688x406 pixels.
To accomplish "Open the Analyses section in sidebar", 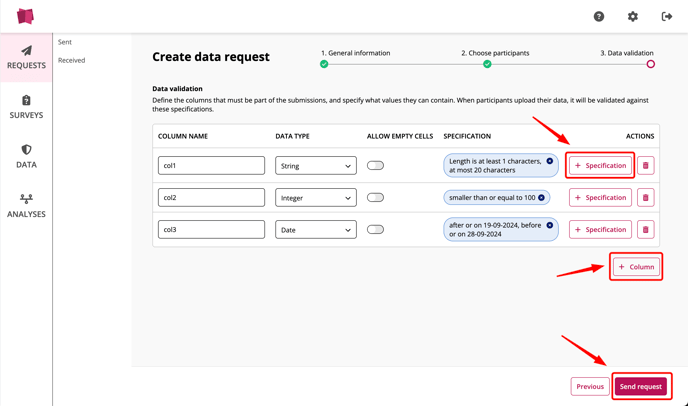I will (x=26, y=206).
